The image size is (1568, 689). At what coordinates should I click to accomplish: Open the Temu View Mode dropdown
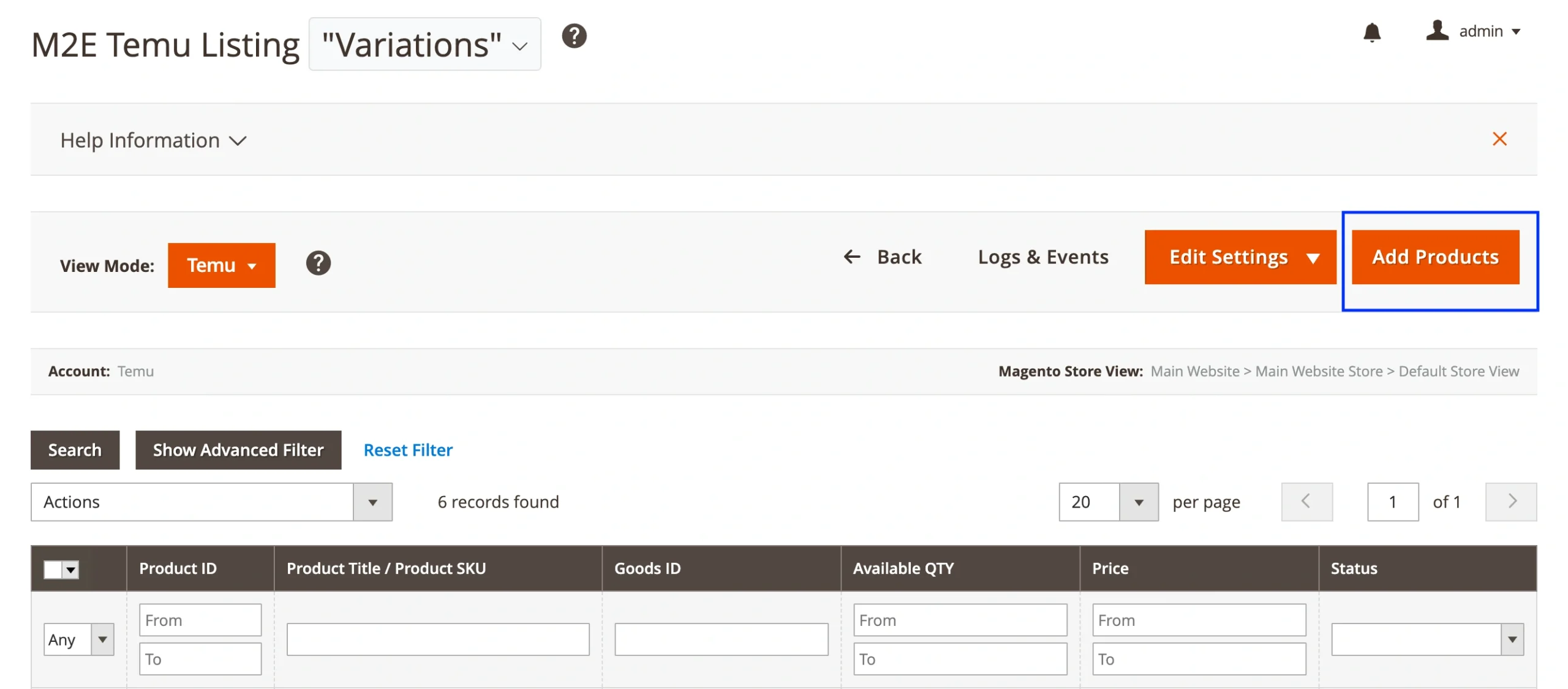pos(221,265)
